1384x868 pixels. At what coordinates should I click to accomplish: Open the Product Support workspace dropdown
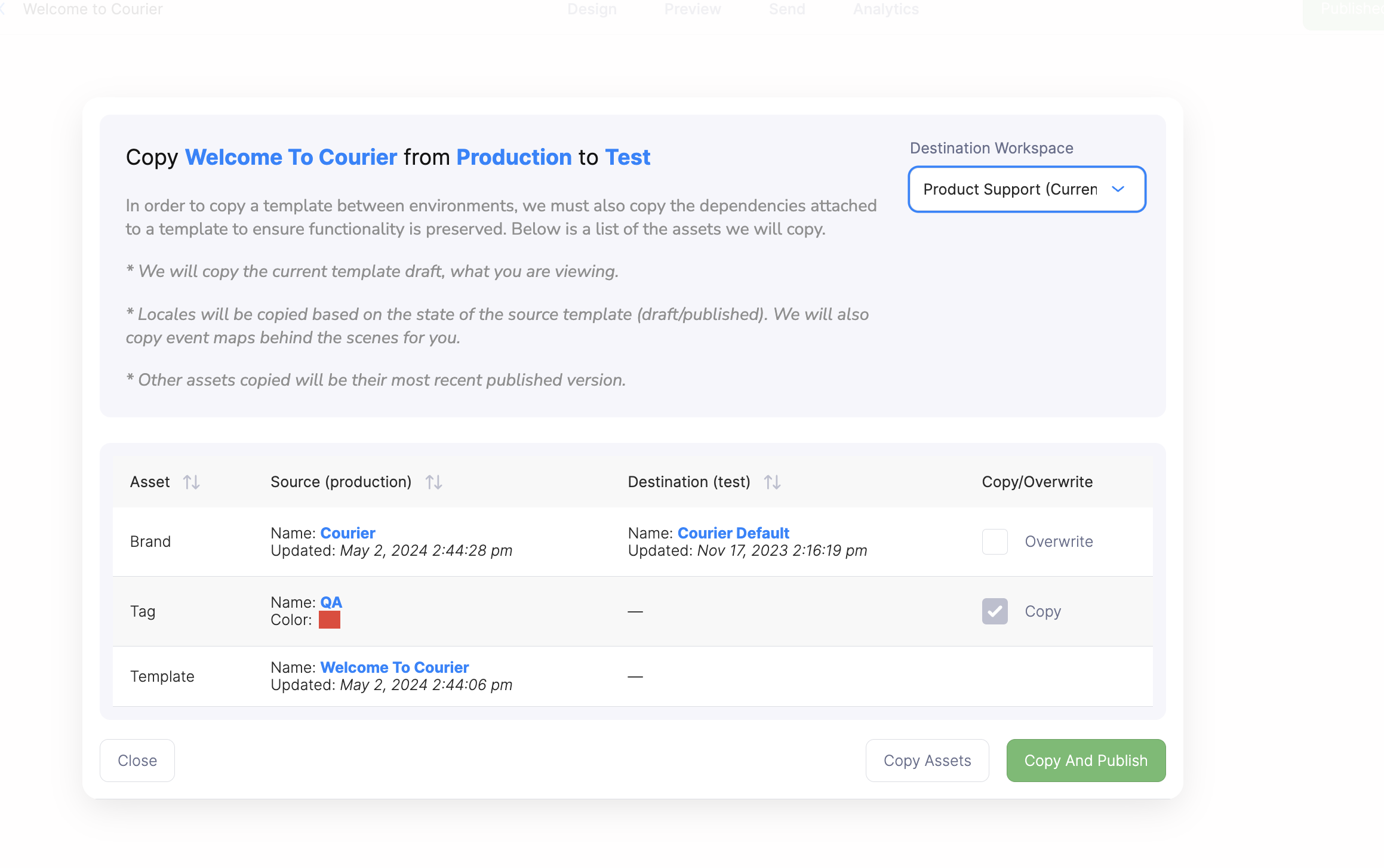pos(1026,189)
